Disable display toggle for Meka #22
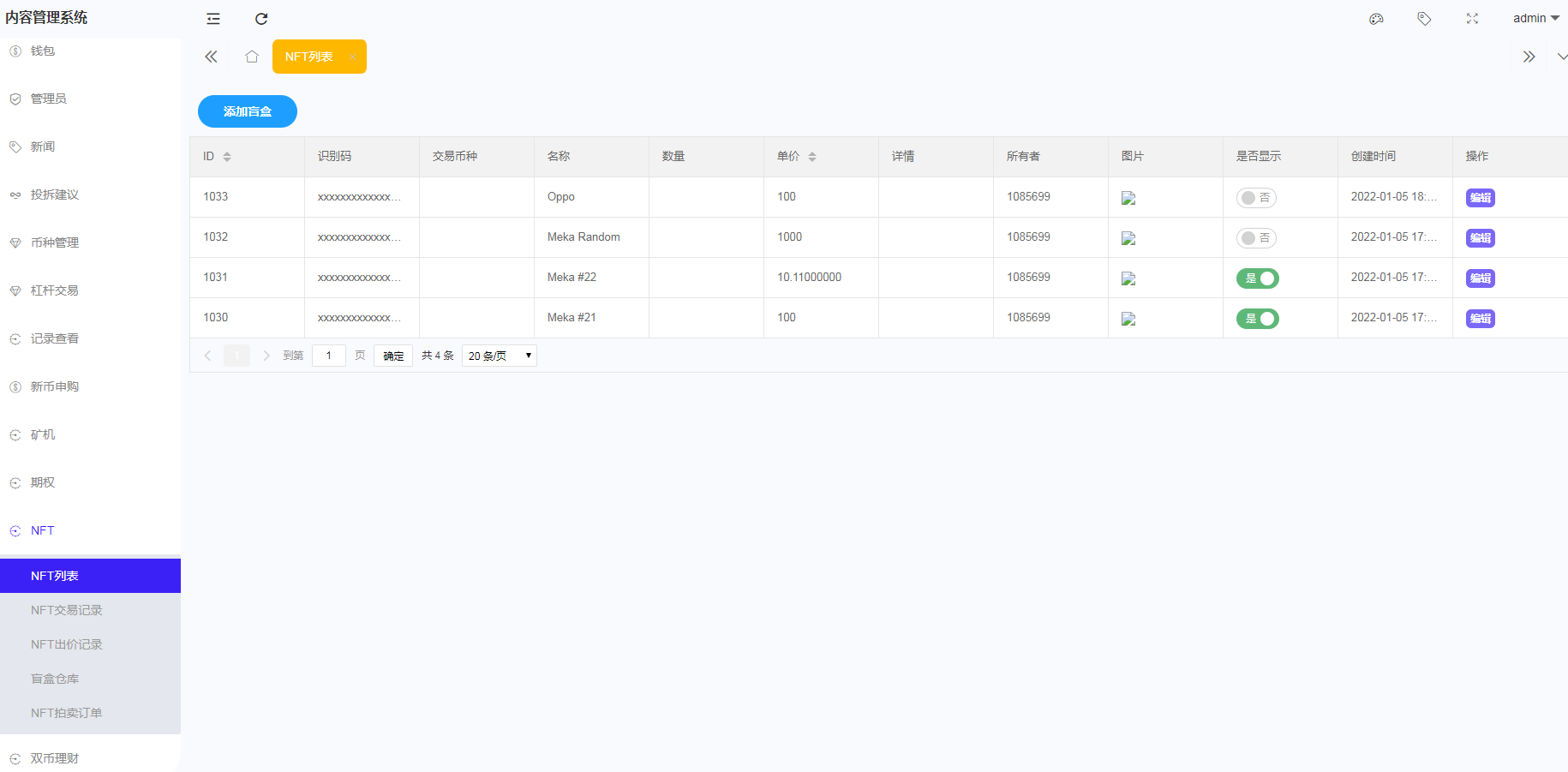The width and height of the screenshot is (1568, 772). [x=1257, y=278]
